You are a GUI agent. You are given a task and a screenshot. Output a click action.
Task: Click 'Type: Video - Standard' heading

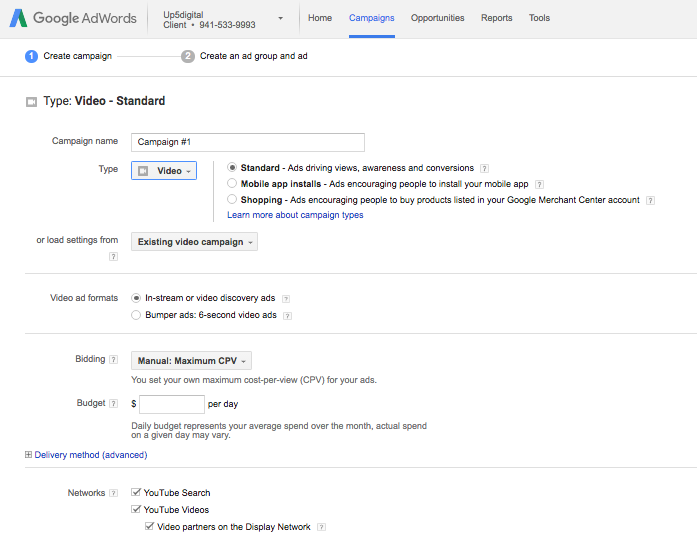coord(104,101)
